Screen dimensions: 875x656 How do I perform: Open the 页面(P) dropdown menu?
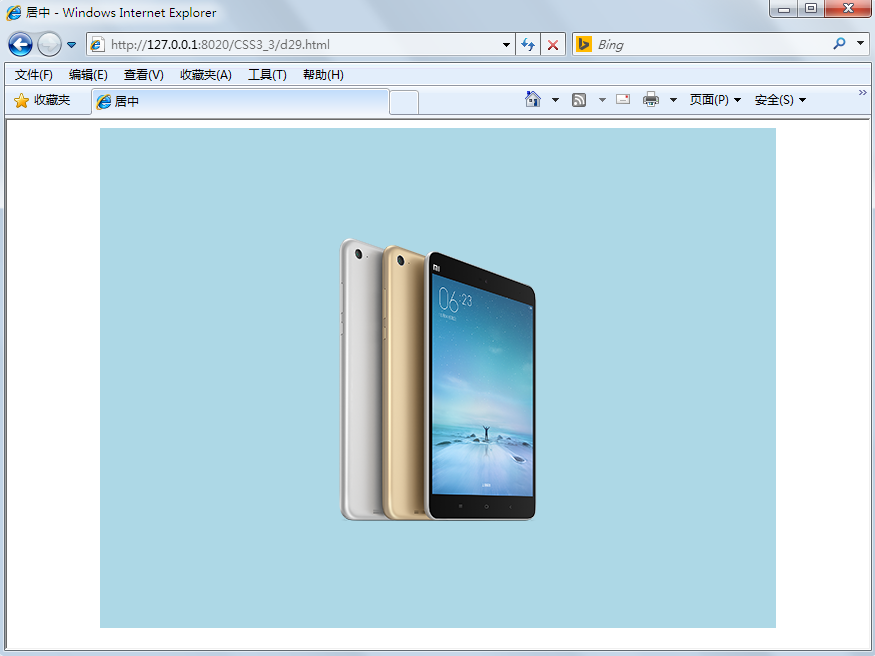click(715, 100)
